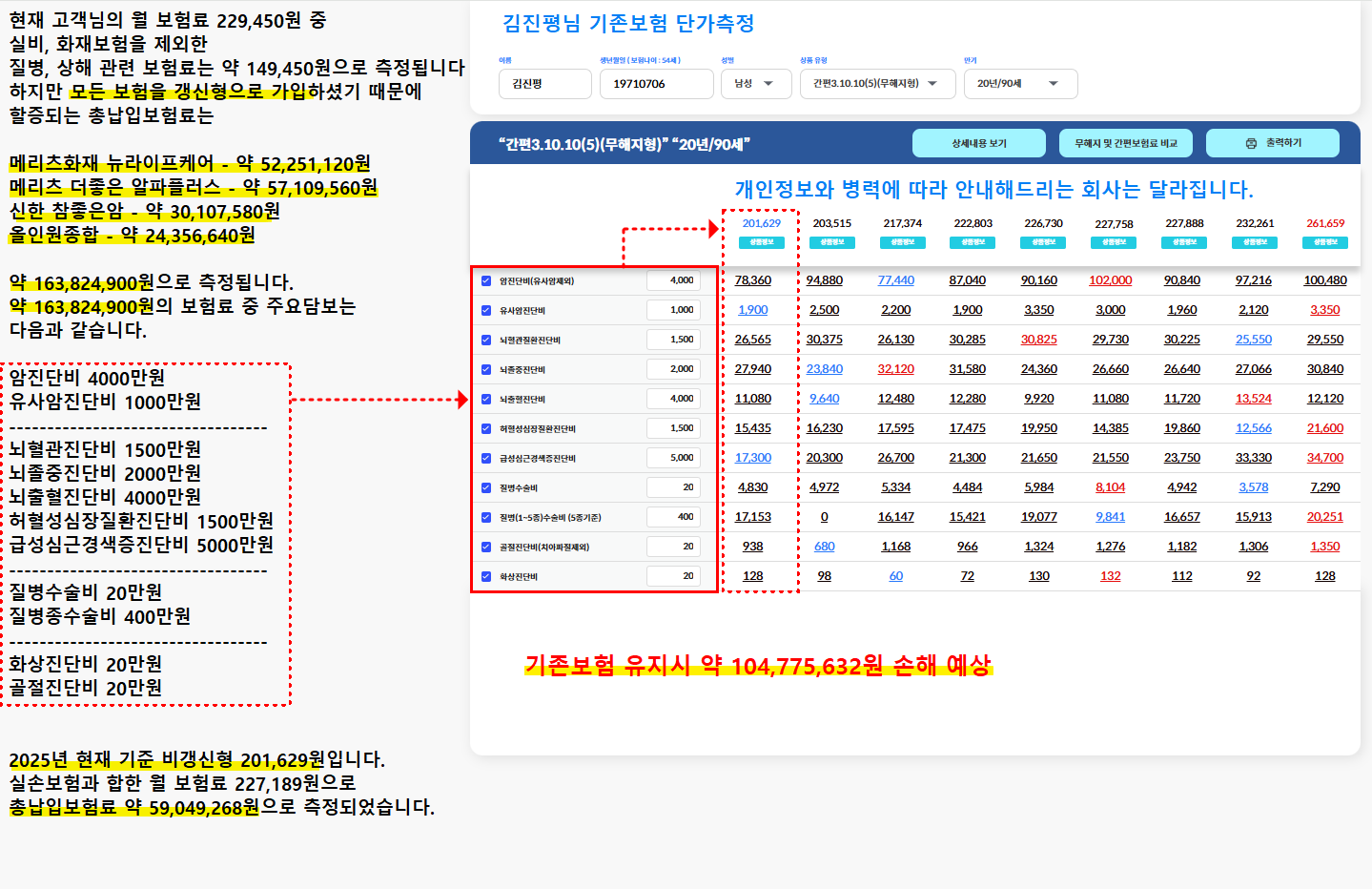1372x889 pixels.
Task: Click the 화상진단비 amount field 20
Action: coord(674,576)
